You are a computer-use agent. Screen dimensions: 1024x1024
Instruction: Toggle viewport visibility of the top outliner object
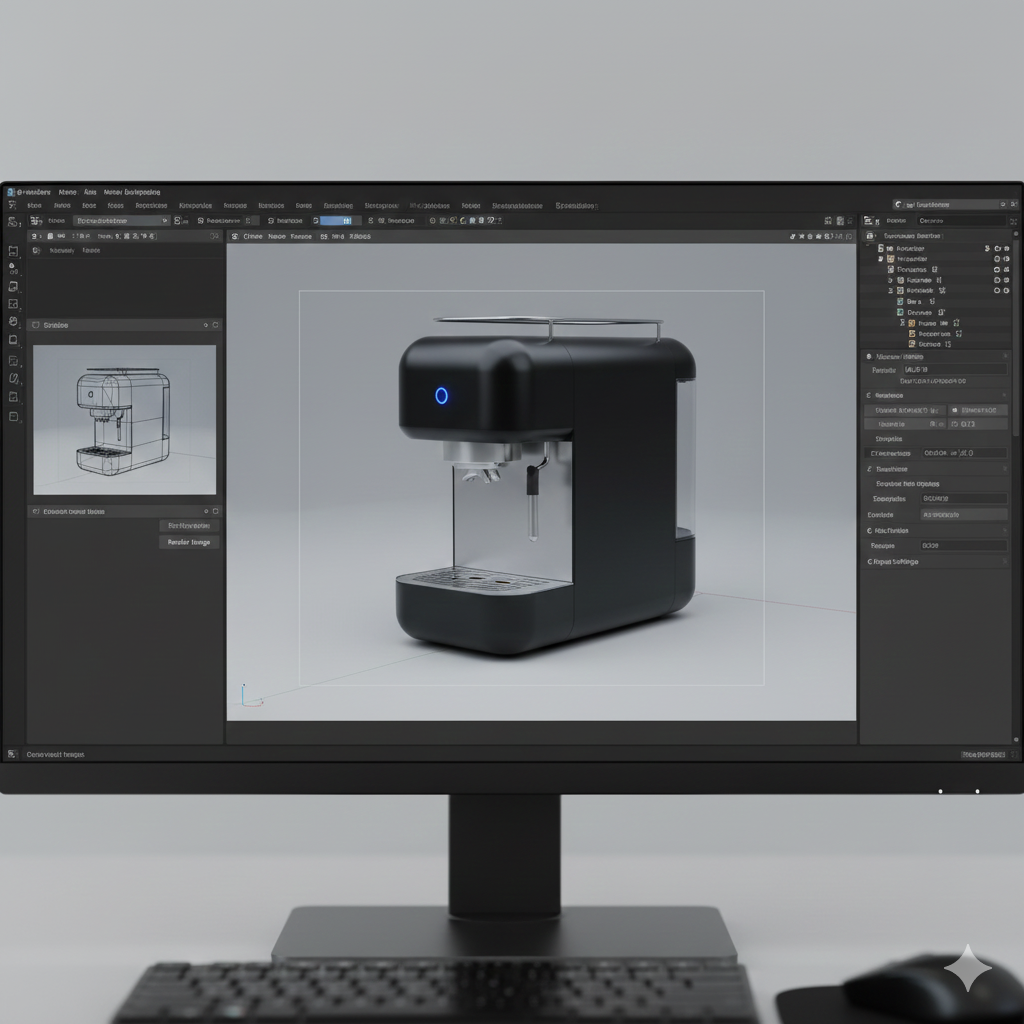tap(997, 249)
